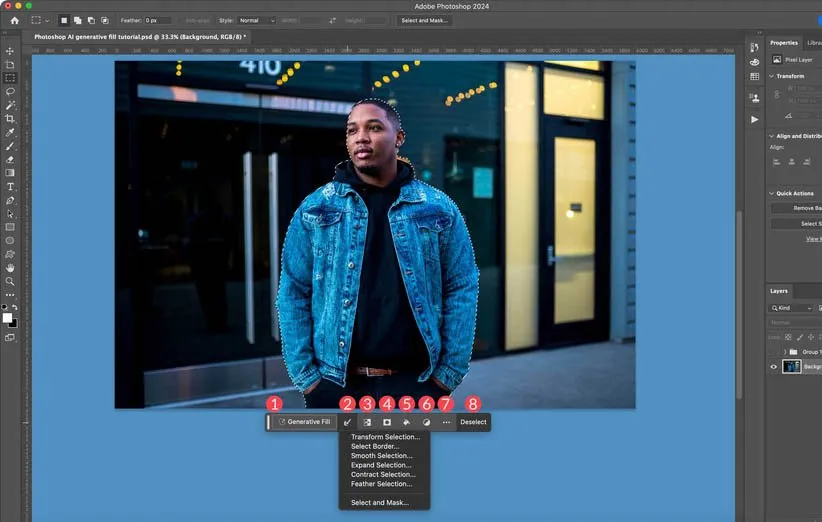Enable the Add to selection mode
This screenshot has width=822, height=522.
[x=77, y=20]
